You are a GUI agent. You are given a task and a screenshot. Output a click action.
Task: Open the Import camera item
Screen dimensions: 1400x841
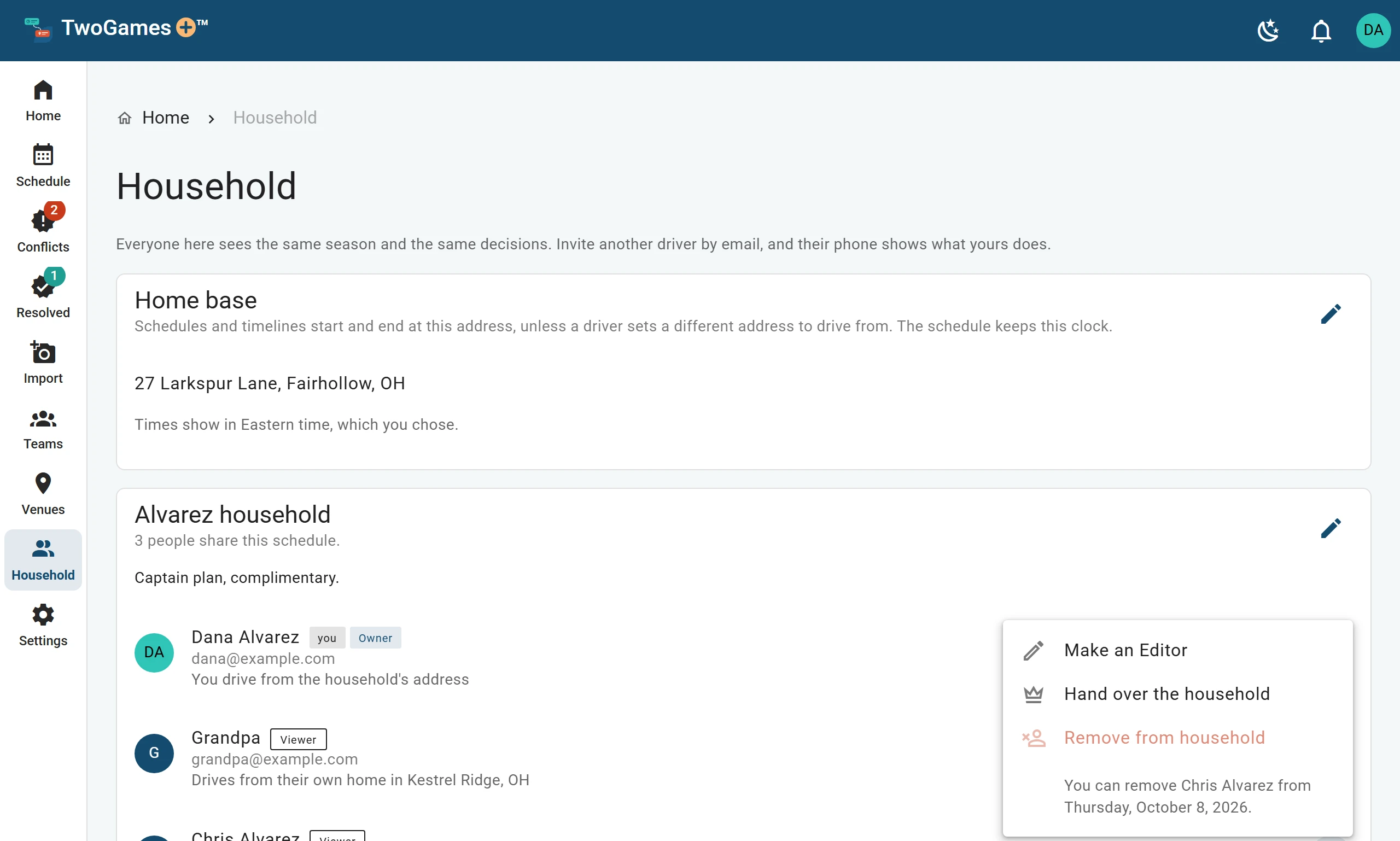point(43,363)
